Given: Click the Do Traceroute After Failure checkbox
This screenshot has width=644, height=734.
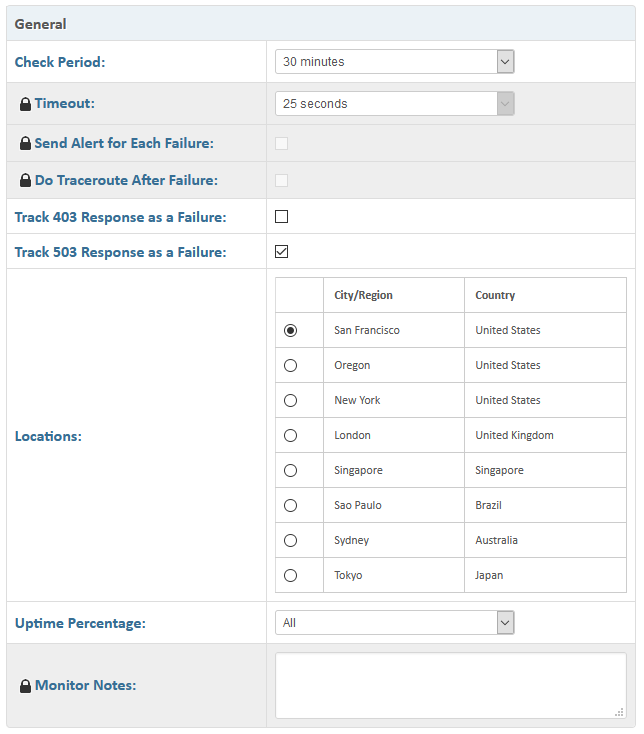Looking at the screenshot, I should coord(281,180).
